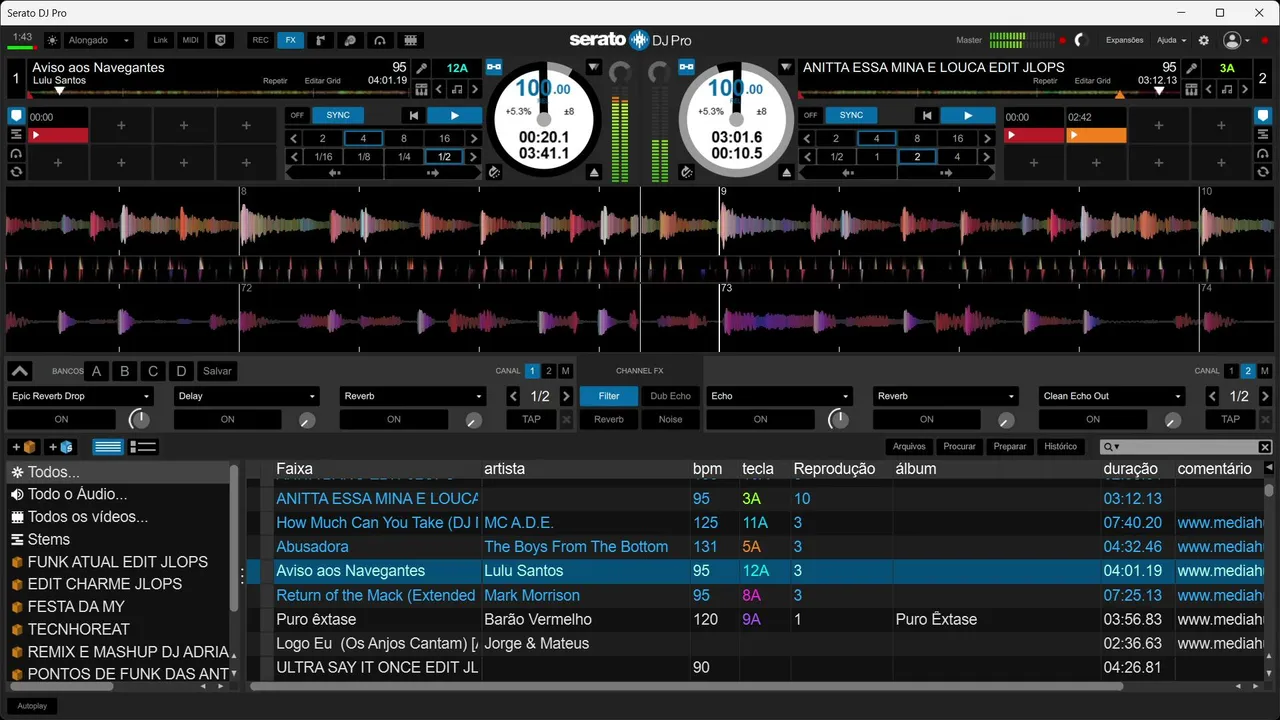The height and width of the screenshot is (720, 1280).
Task: Turn sync OFF on deck 1
Action: [x=298, y=115]
